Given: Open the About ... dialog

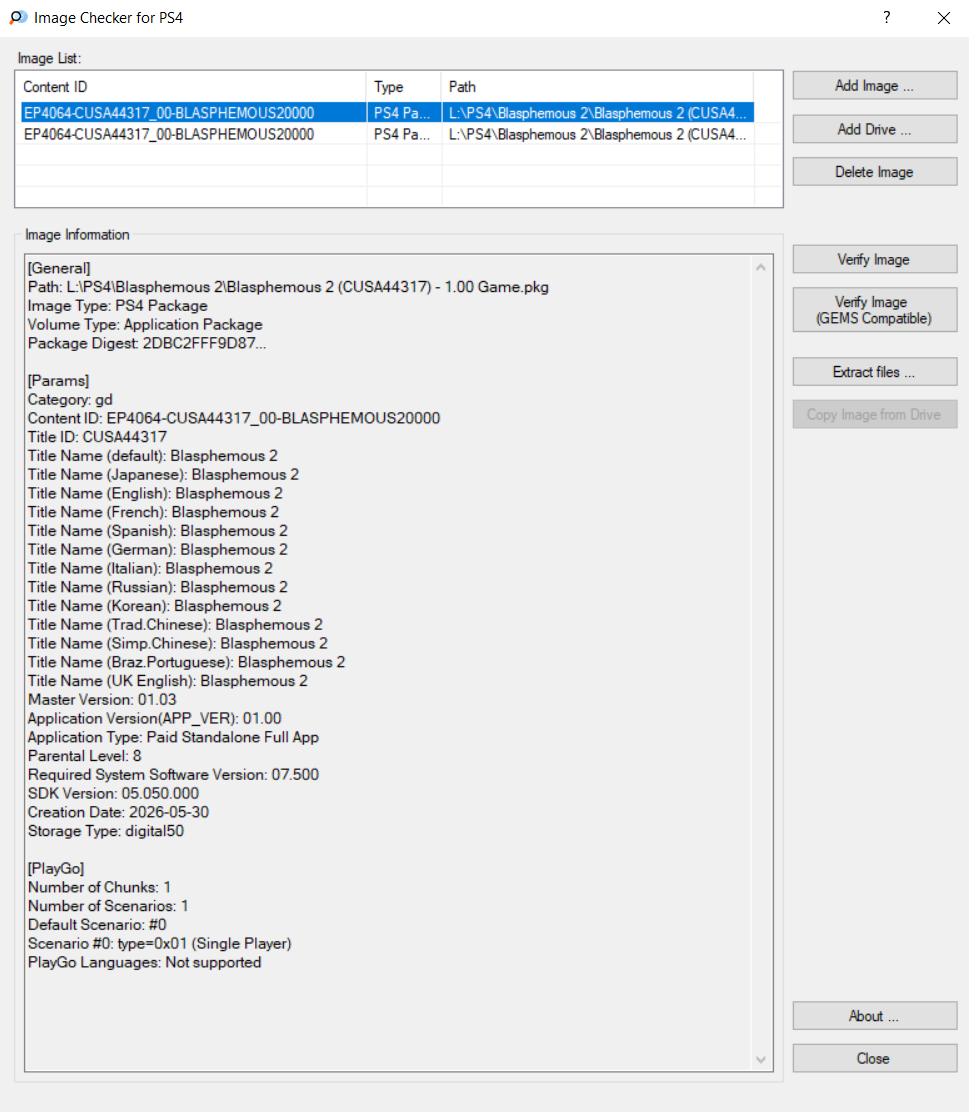Looking at the screenshot, I should pos(874,1016).
